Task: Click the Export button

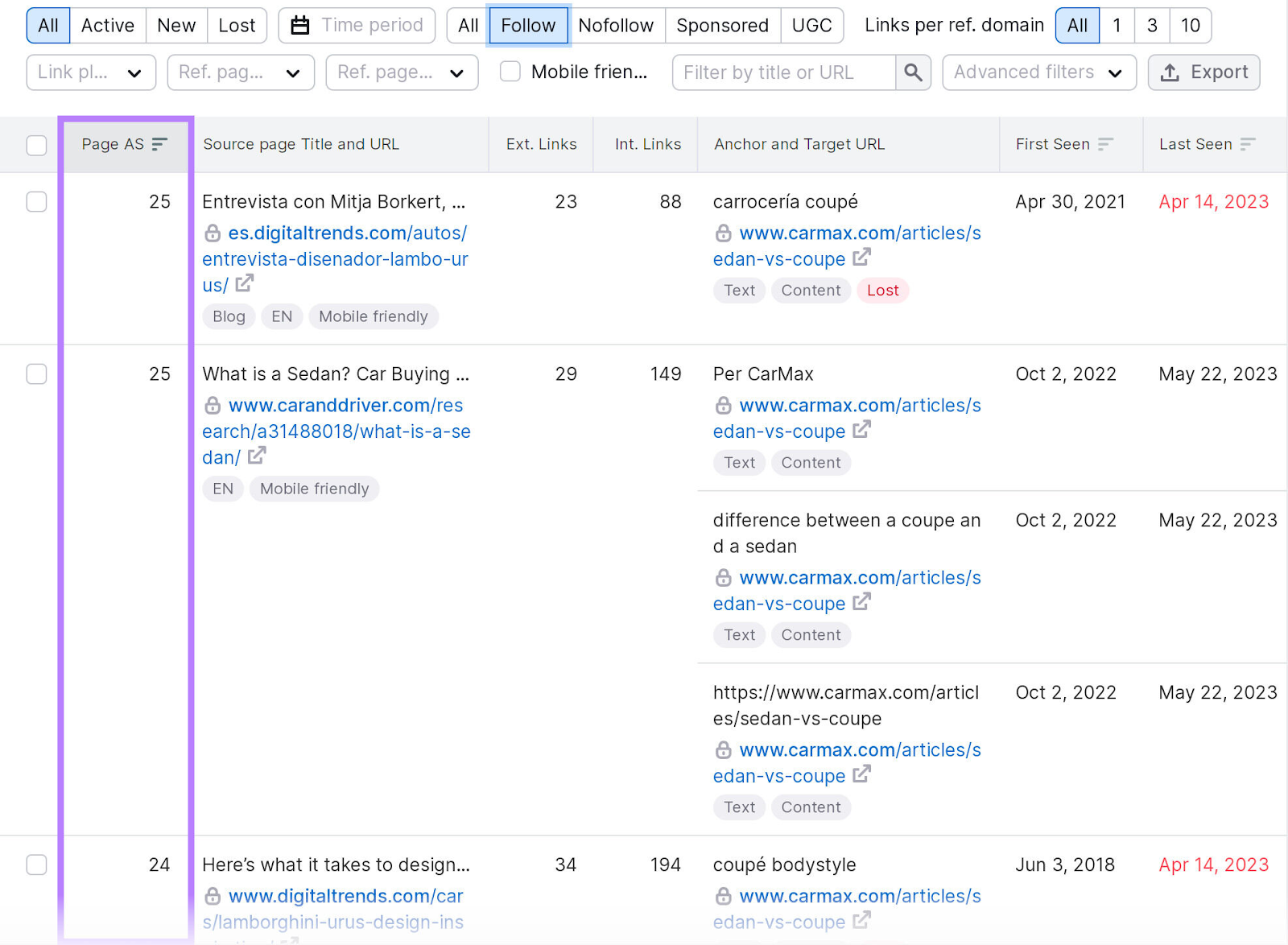Action: [1203, 72]
